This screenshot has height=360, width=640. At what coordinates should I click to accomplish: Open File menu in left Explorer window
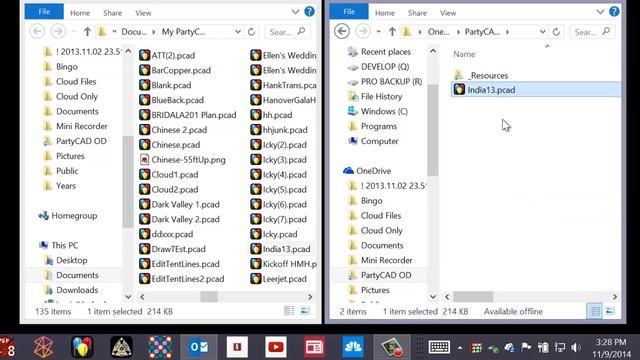point(44,12)
